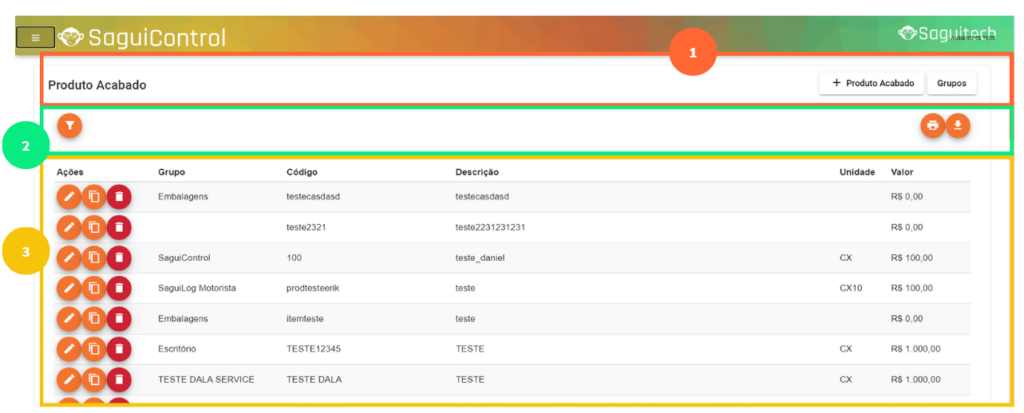Click the Saguitech logo at top right

pyautogui.click(x=945, y=33)
